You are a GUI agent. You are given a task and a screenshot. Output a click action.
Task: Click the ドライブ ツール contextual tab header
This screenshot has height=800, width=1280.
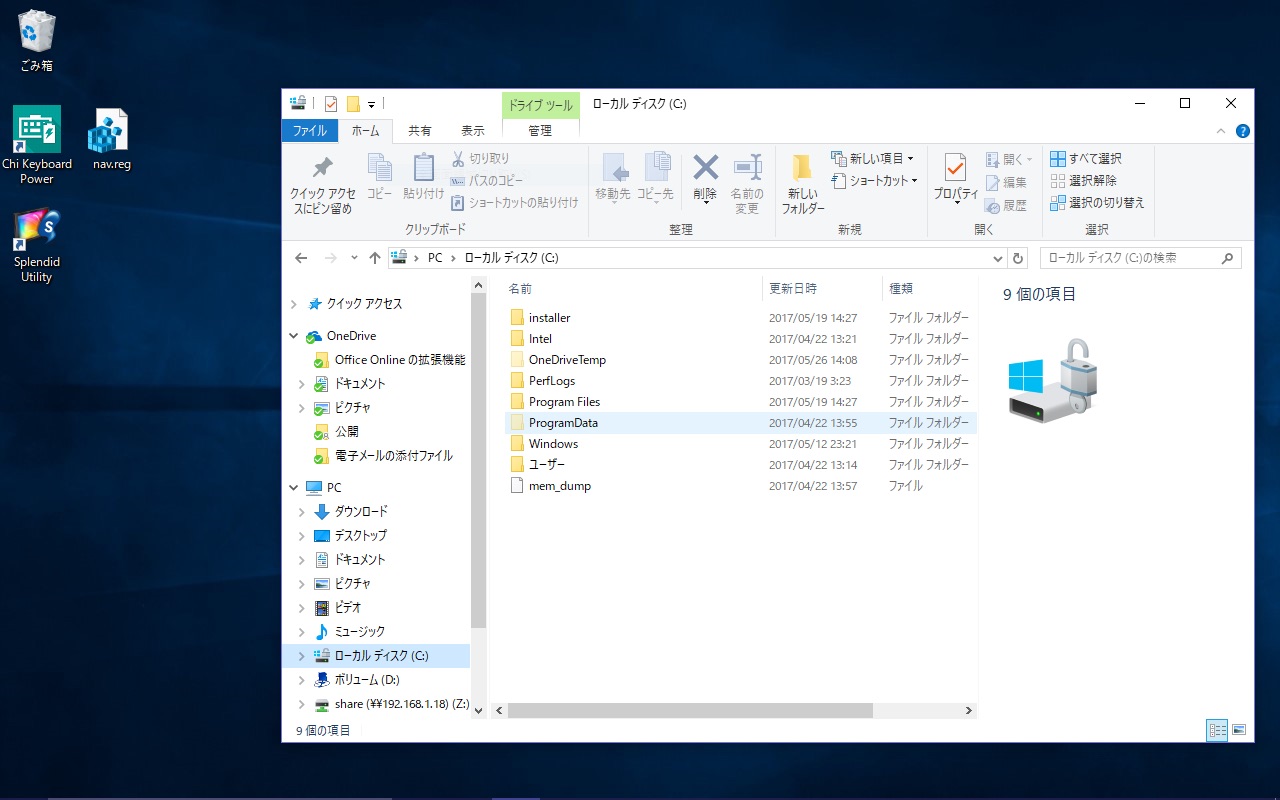point(540,105)
